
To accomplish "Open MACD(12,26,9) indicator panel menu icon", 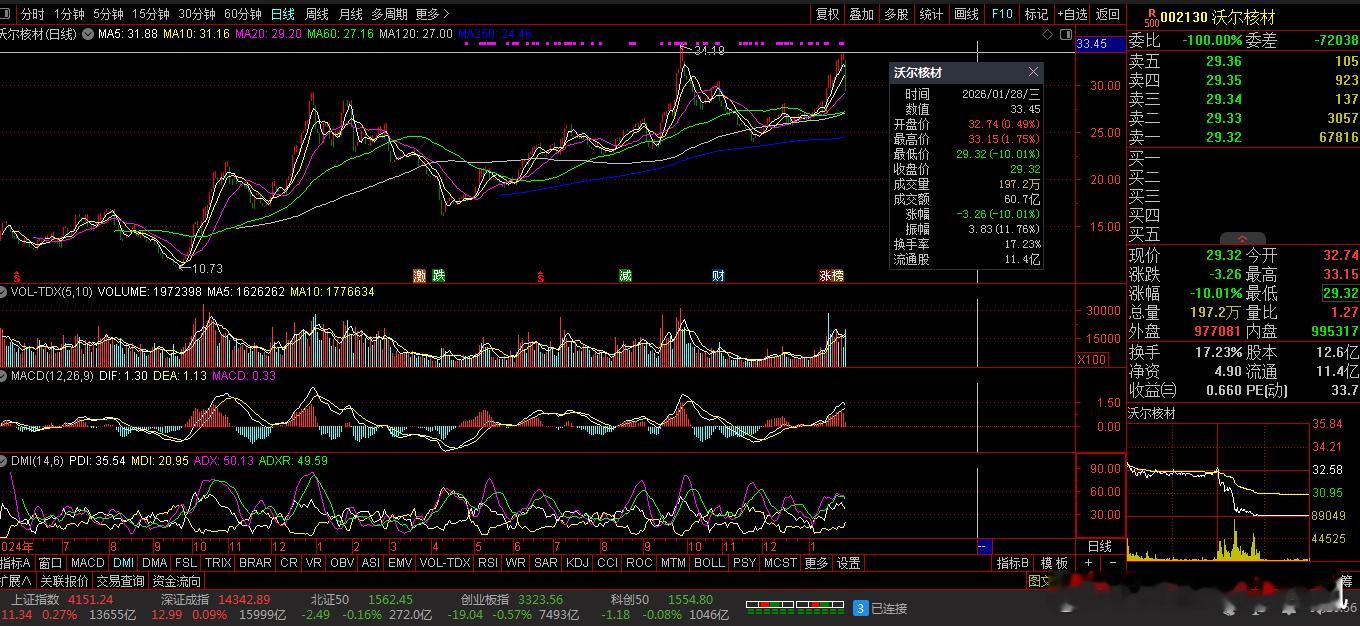I will click(x=4, y=376).
